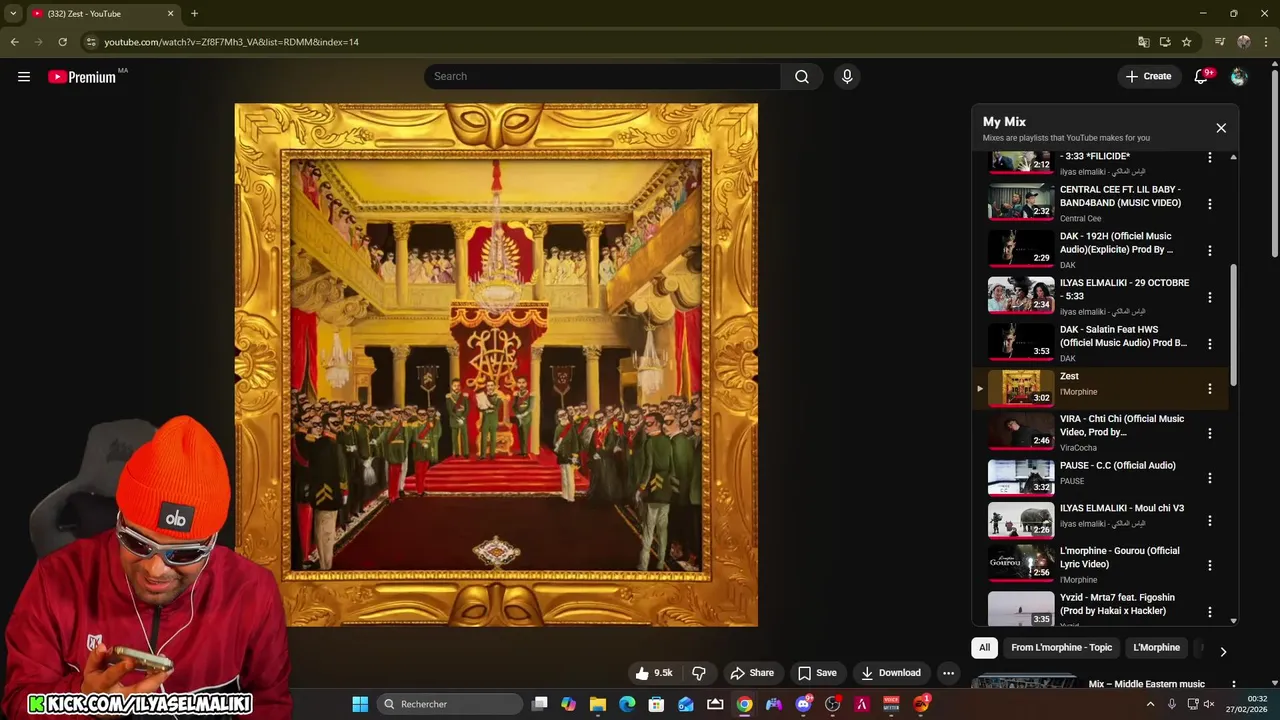Show hidden system tray icons
Screen dimensions: 1280x720
pos(1150,704)
